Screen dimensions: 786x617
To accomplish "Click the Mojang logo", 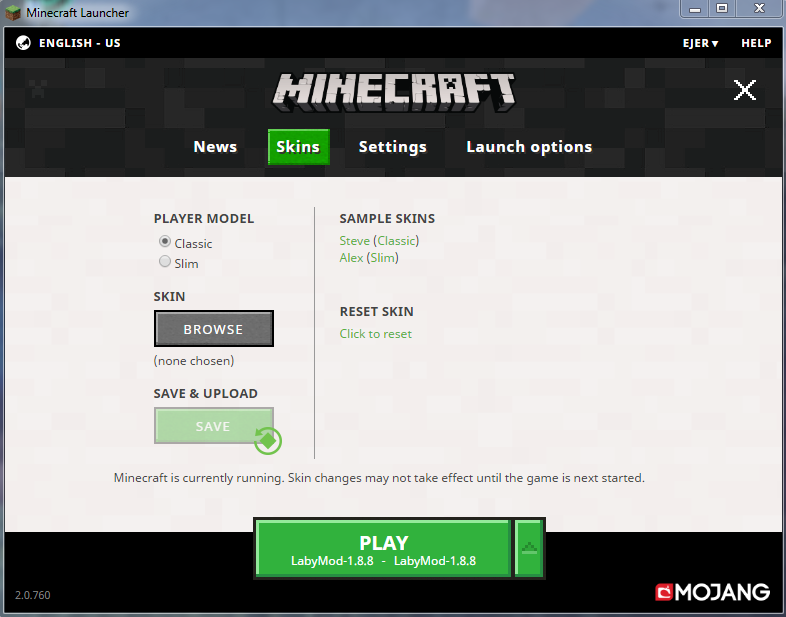I will 712,592.
